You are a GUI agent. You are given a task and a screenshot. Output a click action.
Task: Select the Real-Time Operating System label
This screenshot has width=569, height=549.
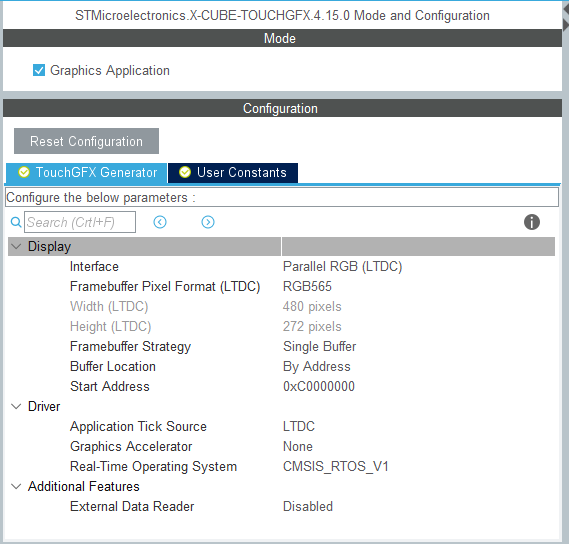pos(153,466)
